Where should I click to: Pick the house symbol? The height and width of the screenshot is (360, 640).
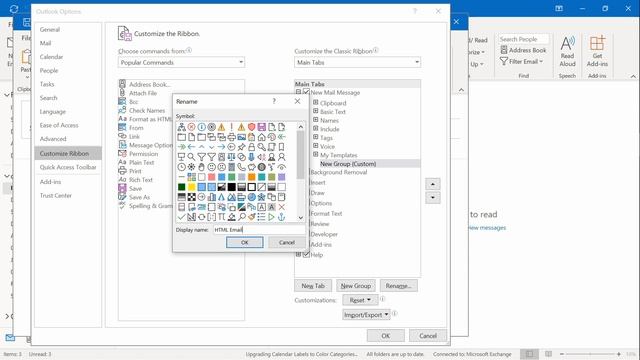point(262,137)
